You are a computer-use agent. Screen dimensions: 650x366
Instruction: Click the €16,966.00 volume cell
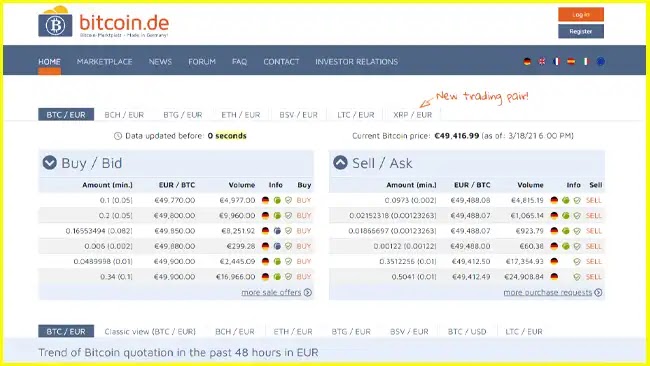(x=235, y=276)
